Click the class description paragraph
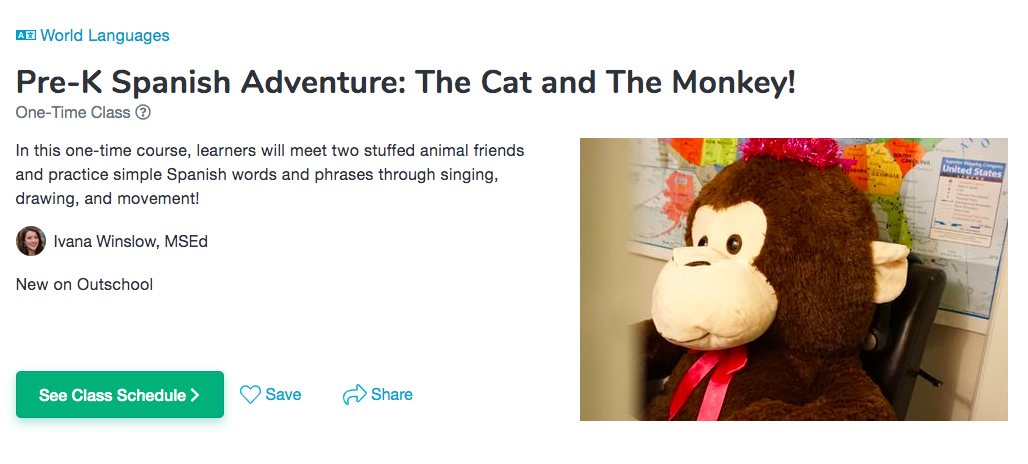 pyautogui.click(x=270, y=174)
